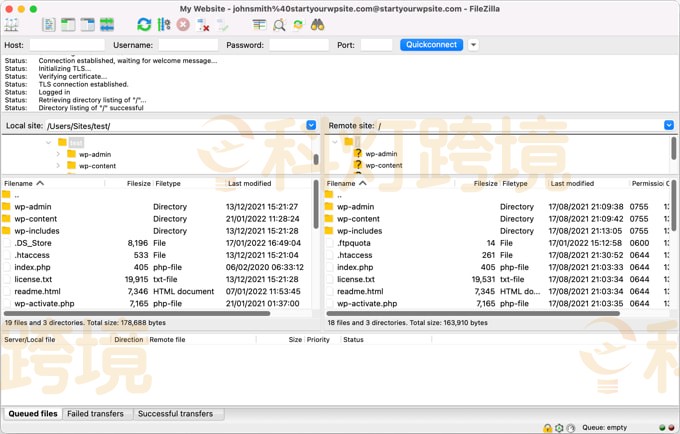Select the remote root folder icon

(x=349, y=141)
